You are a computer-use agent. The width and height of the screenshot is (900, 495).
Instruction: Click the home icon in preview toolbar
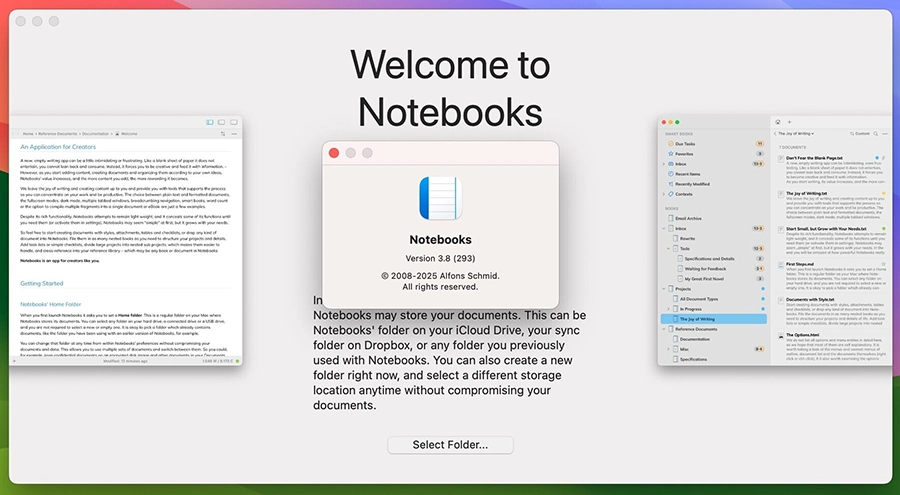[777, 122]
